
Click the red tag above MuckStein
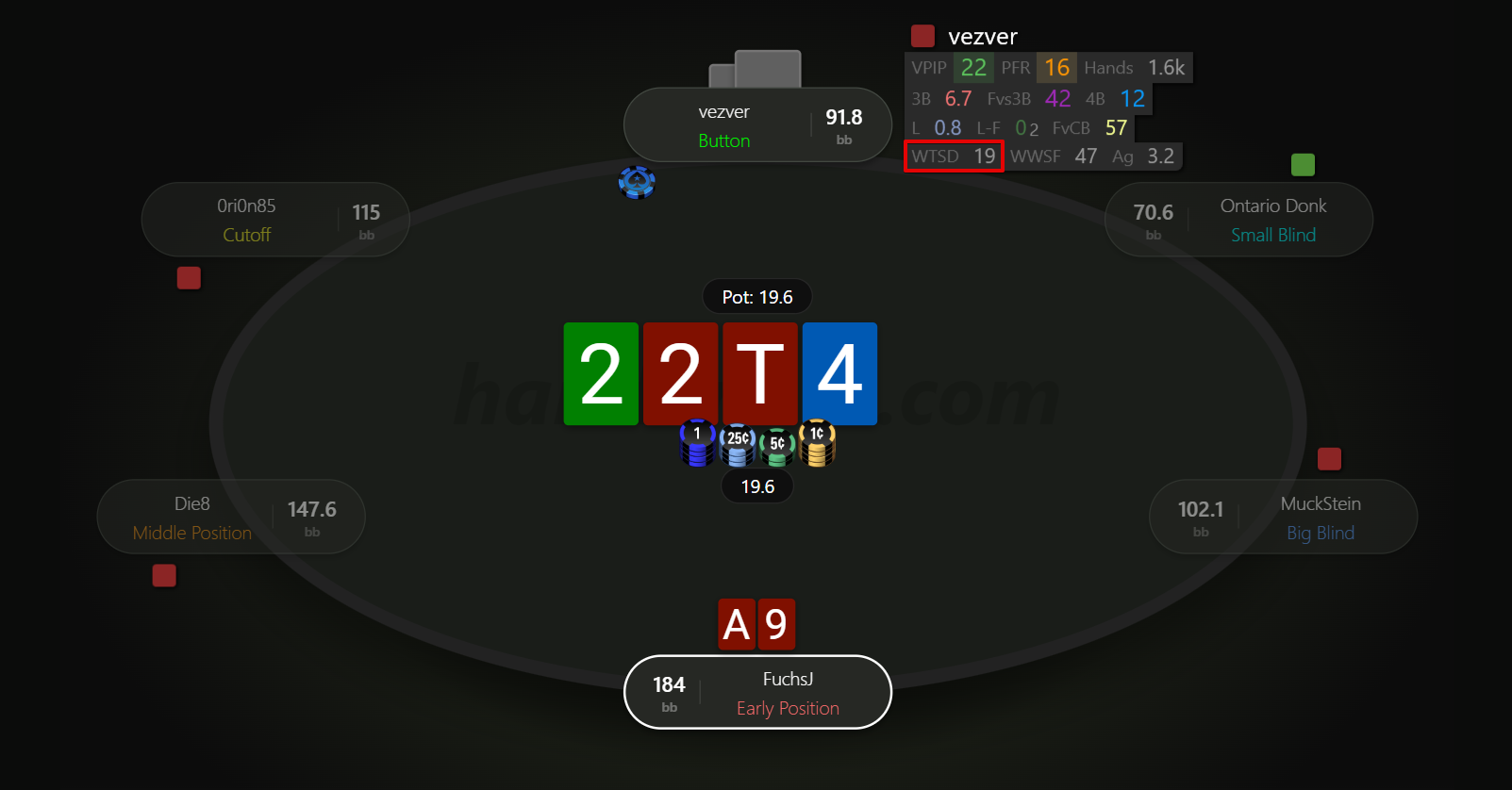click(x=1329, y=459)
